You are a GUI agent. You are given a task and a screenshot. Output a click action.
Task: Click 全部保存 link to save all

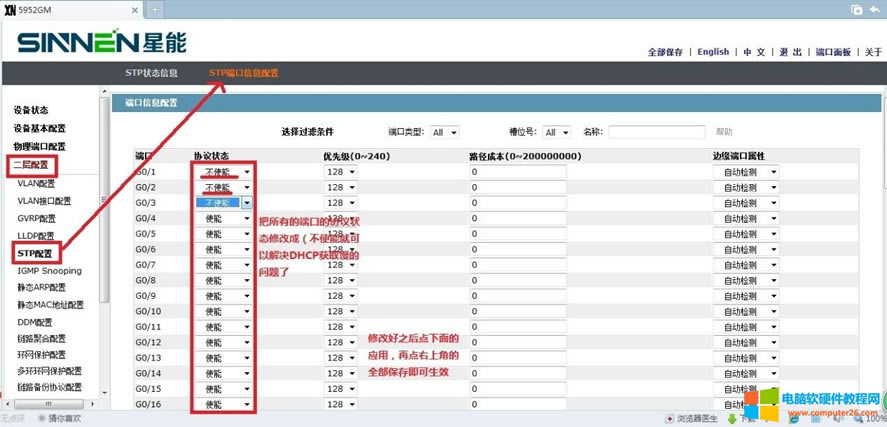[x=665, y=52]
